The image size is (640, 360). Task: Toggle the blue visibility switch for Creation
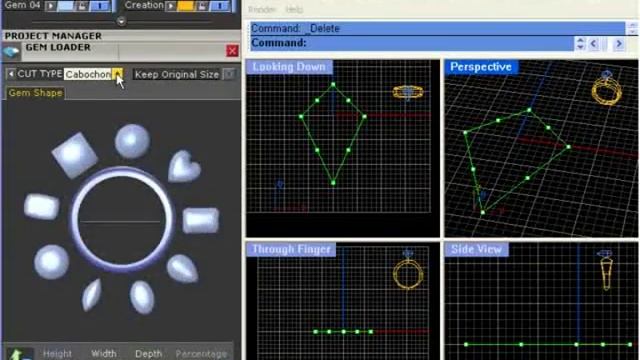(x=221, y=6)
